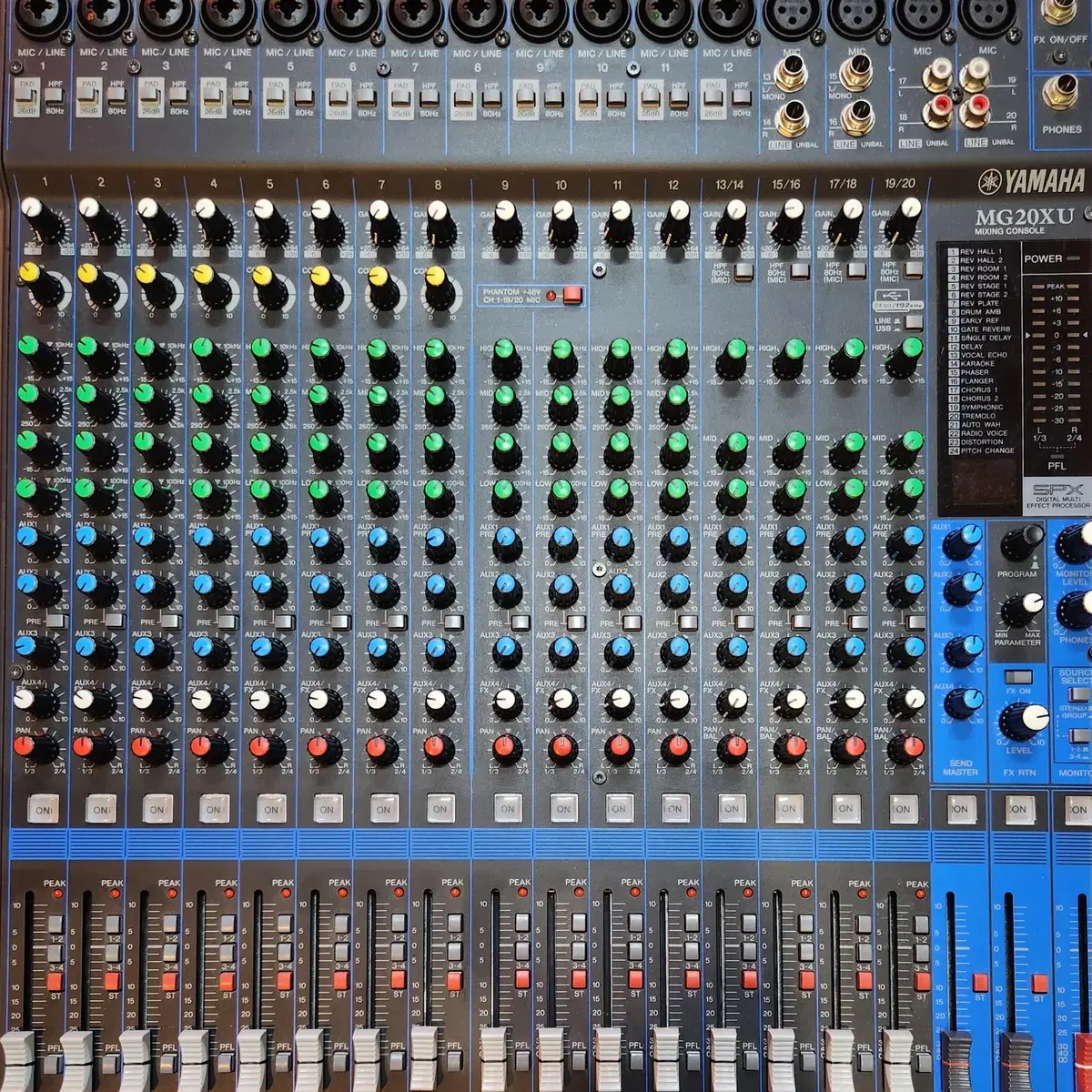Enable HPF 80Hz (MIC) switch on channel 13/14
The width and height of the screenshot is (1092, 1092).
click(744, 270)
